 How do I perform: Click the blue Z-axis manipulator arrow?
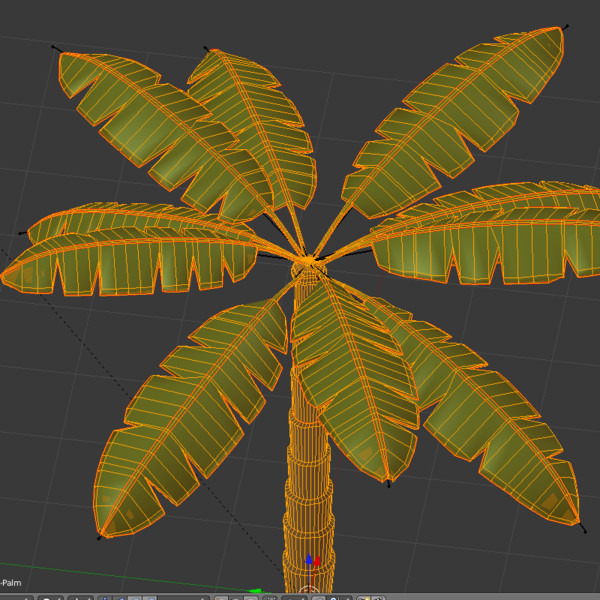309,559
